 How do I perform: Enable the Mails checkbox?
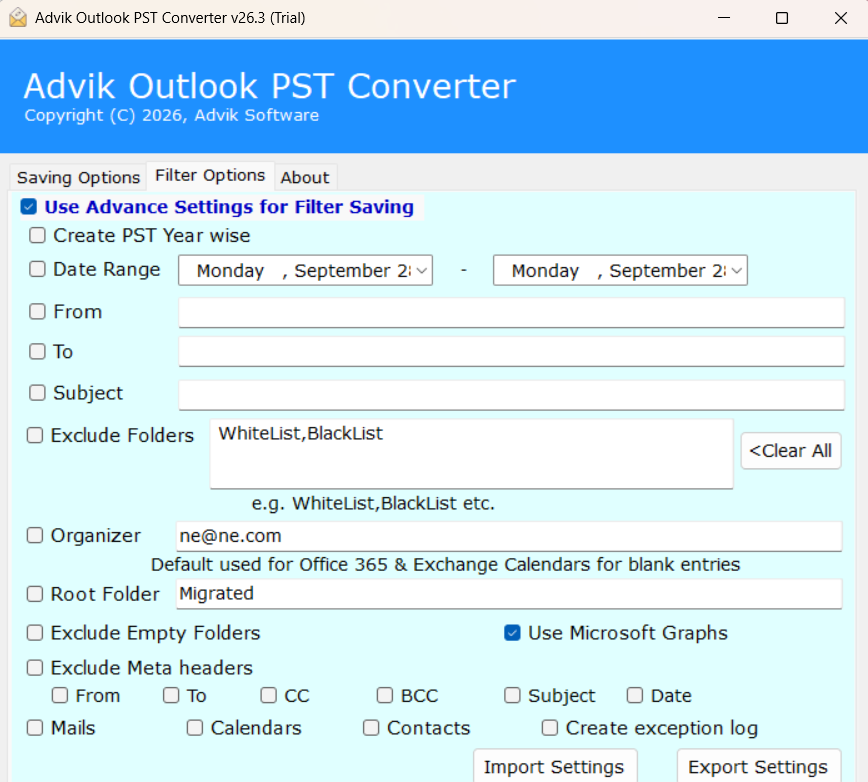[35, 728]
